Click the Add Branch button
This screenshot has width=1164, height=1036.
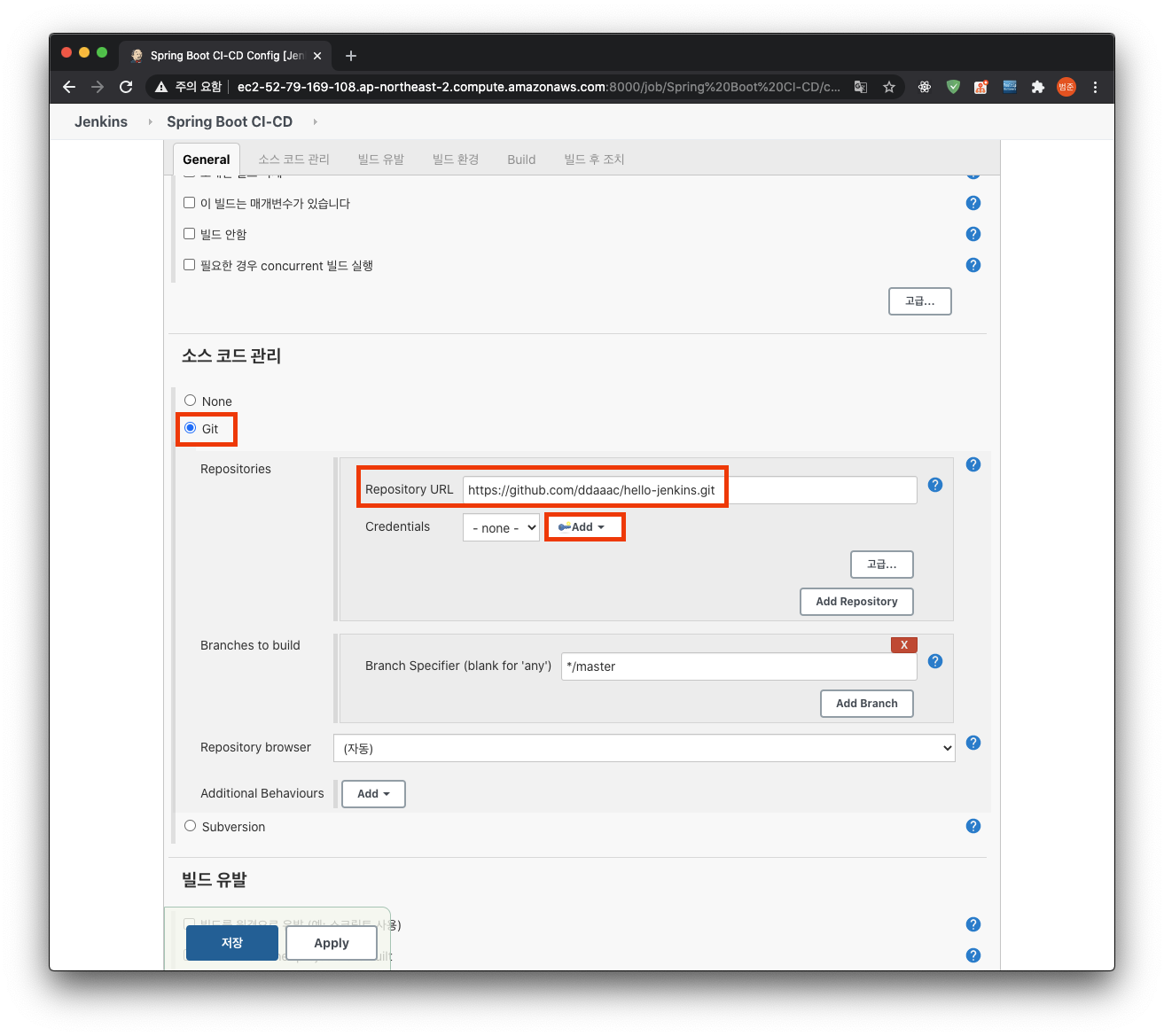[x=867, y=704]
